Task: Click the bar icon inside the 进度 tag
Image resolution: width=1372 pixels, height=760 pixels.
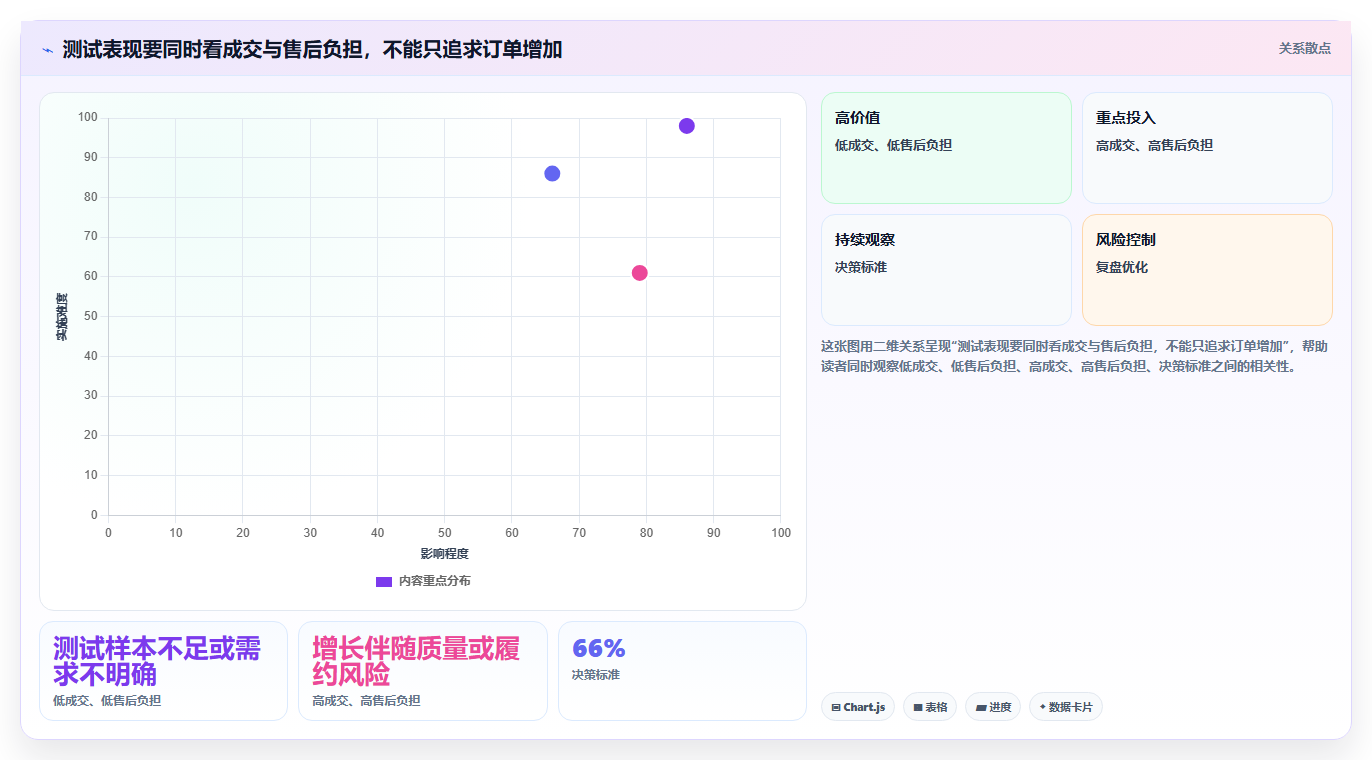Action: 980,707
